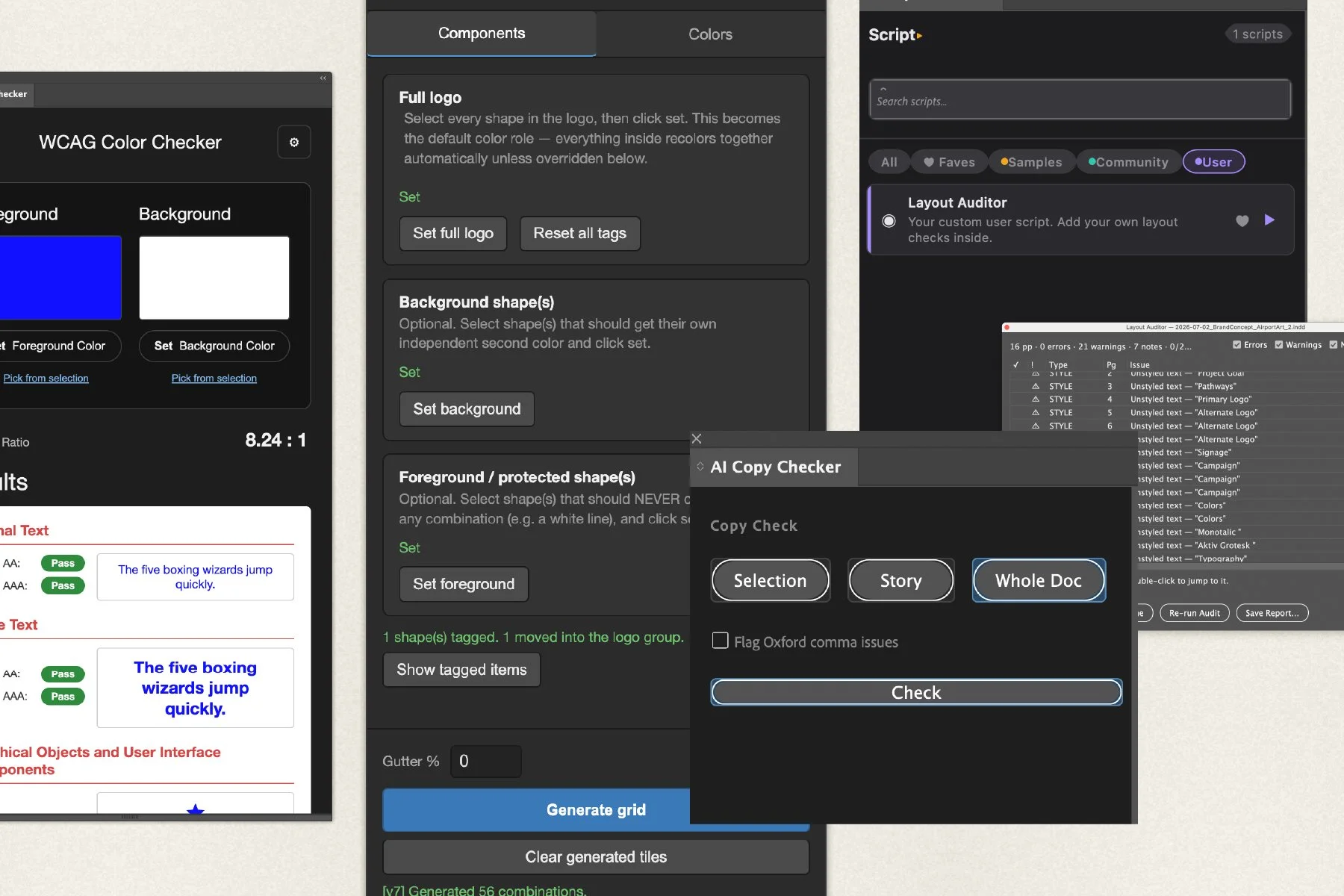Click warning icon on page 5 STYLE row

point(1036,412)
